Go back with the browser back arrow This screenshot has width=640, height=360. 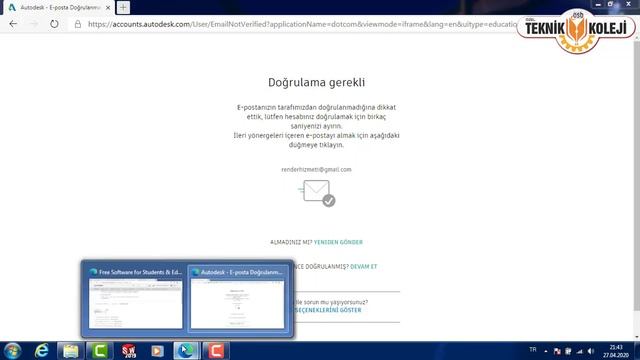click(13, 24)
